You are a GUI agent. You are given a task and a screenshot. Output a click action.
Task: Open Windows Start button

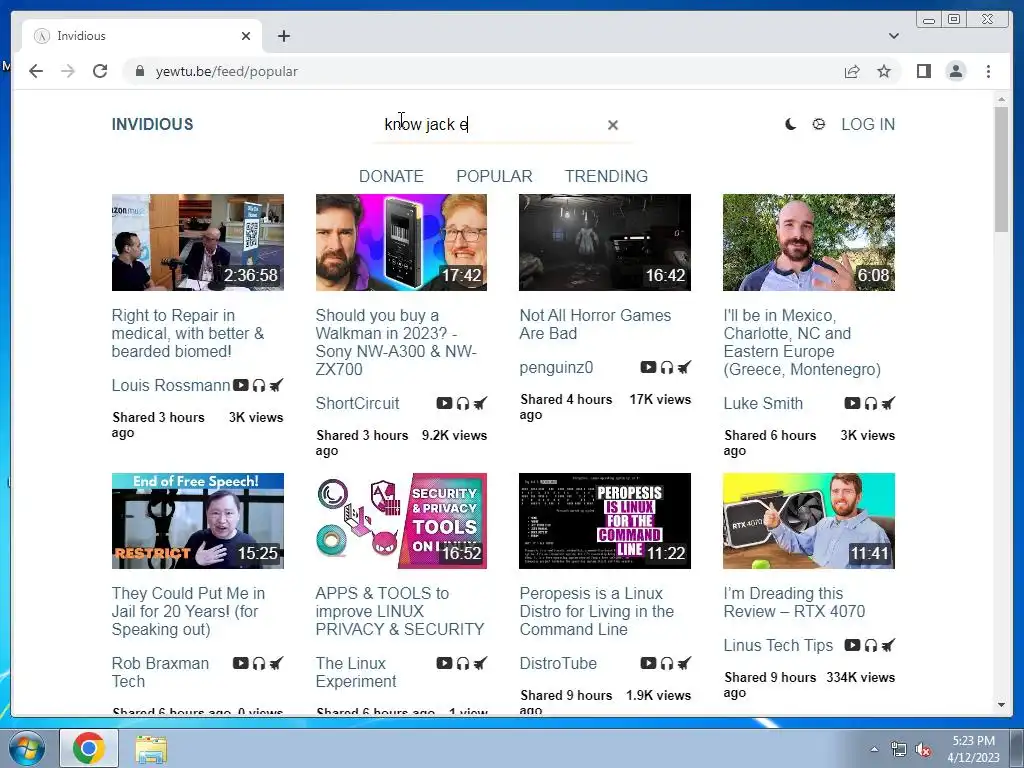(27, 748)
